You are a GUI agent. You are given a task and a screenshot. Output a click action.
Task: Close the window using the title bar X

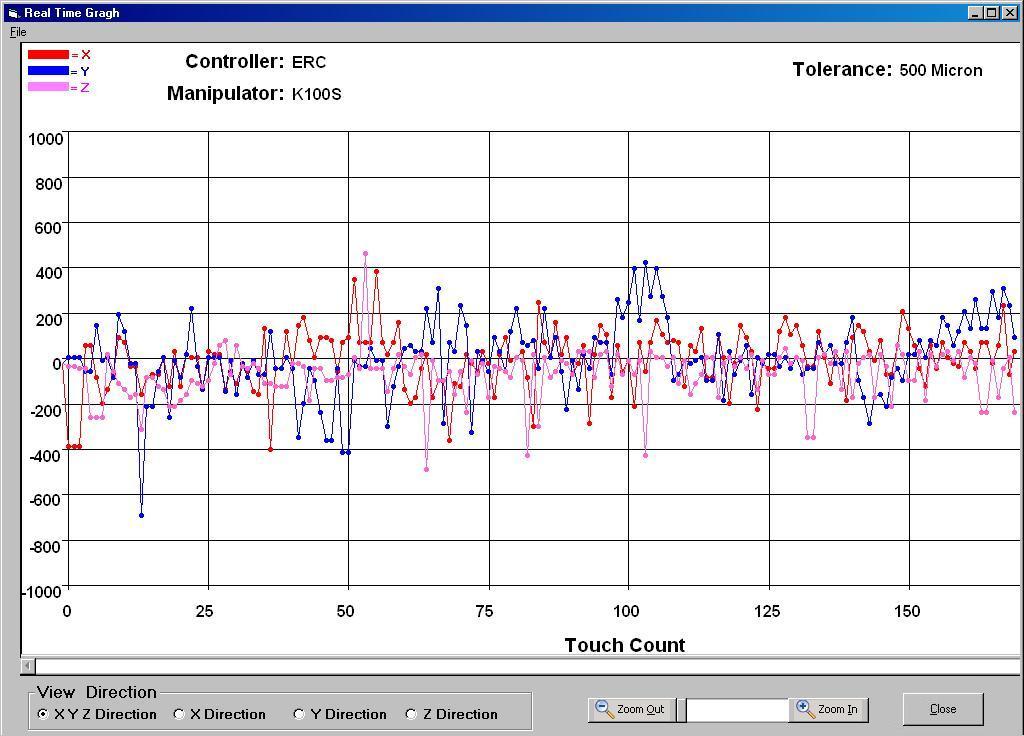click(1008, 13)
